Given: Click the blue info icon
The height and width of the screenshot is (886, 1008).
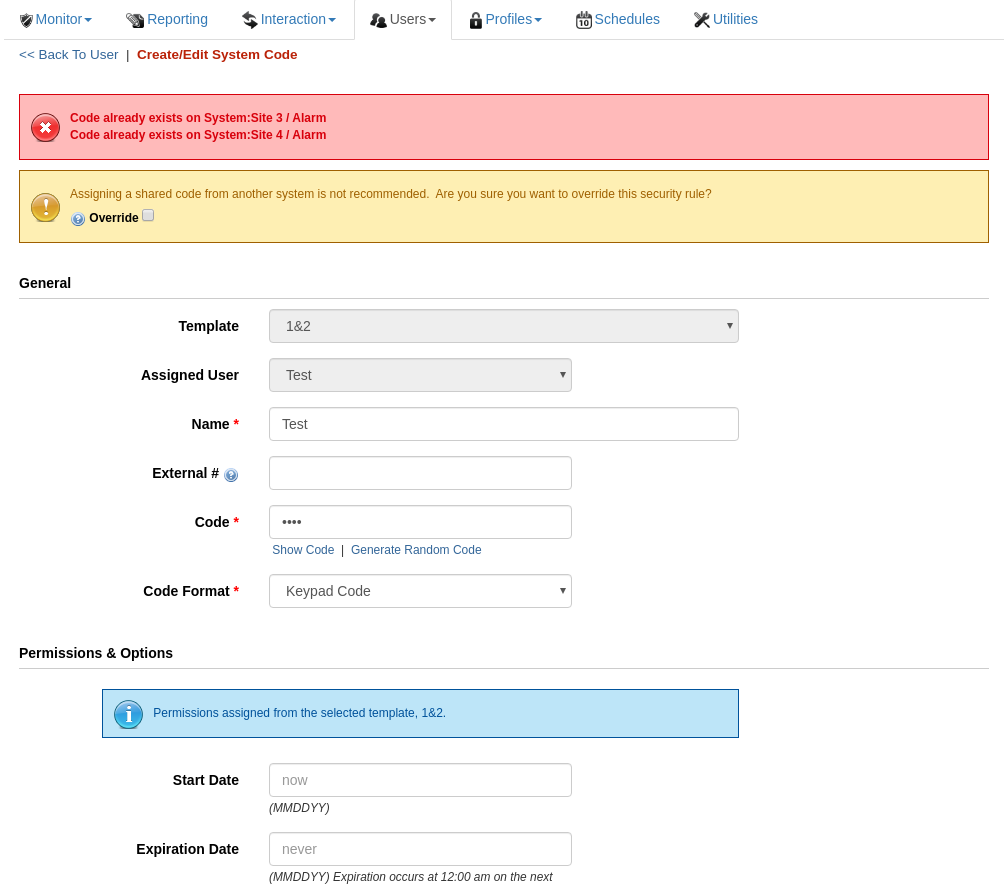Looking at the screenshot, I should point(129,714).
